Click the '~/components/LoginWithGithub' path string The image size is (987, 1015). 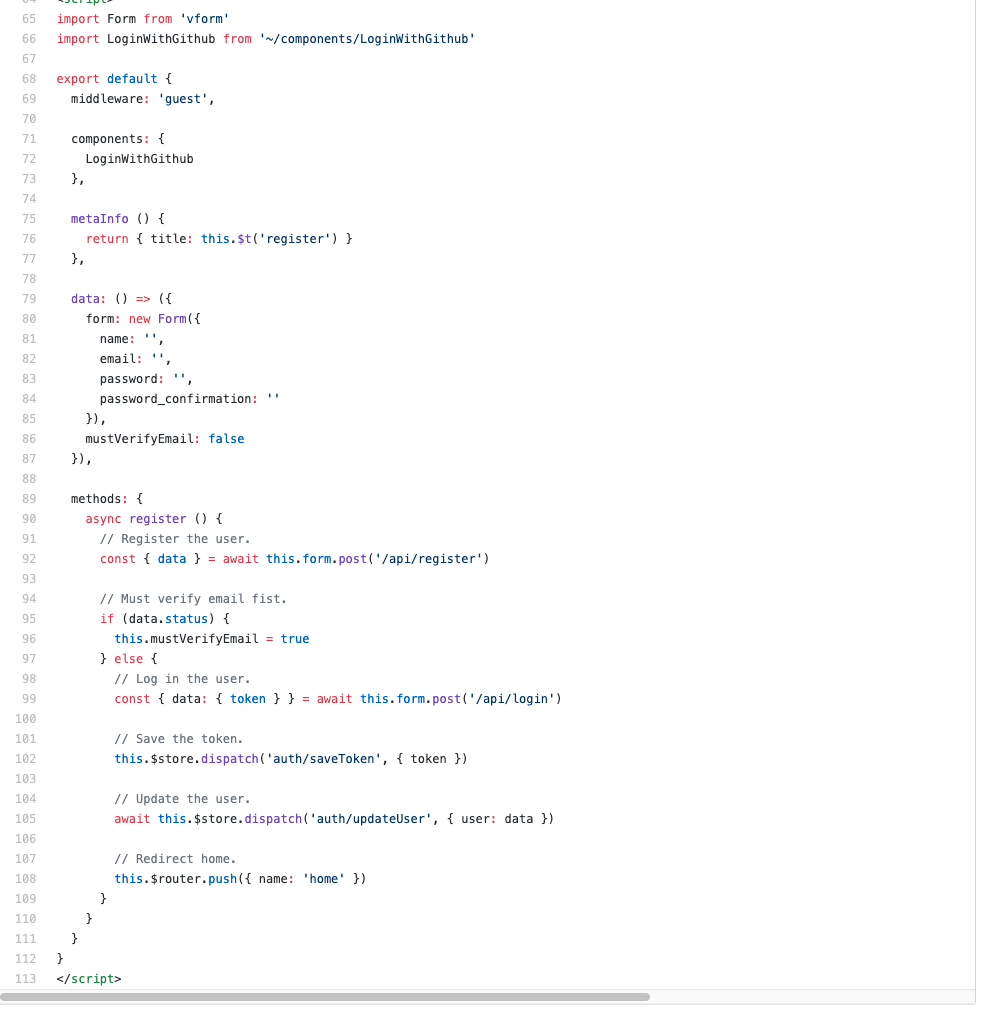coord(366,38)
